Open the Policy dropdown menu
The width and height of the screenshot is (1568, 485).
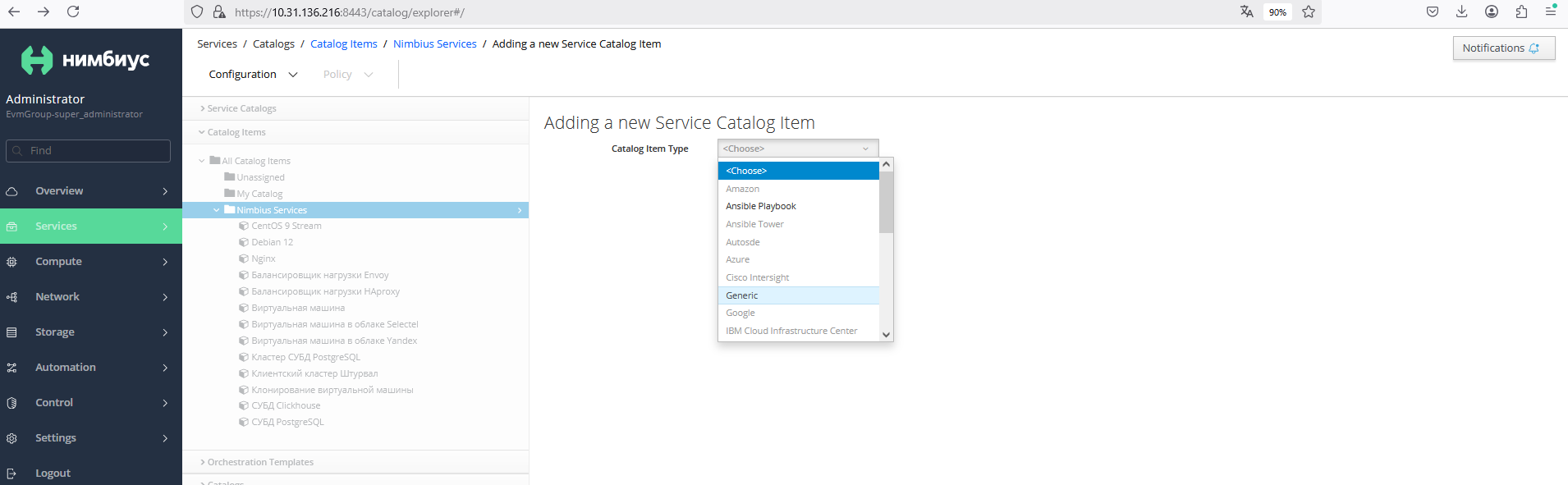pyautogui.click(x=348, y=74)
